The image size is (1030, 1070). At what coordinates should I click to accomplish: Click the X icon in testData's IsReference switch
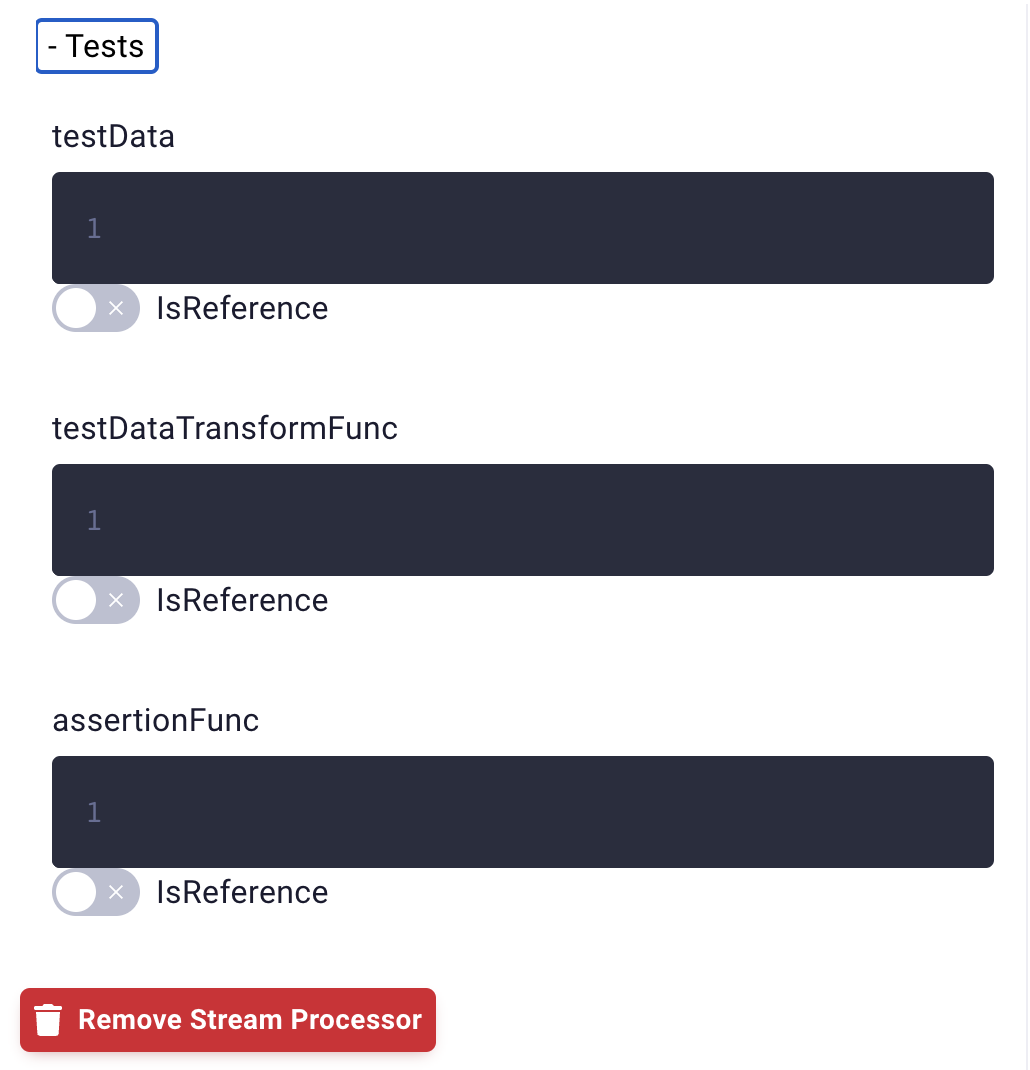[x=116, y=308]
